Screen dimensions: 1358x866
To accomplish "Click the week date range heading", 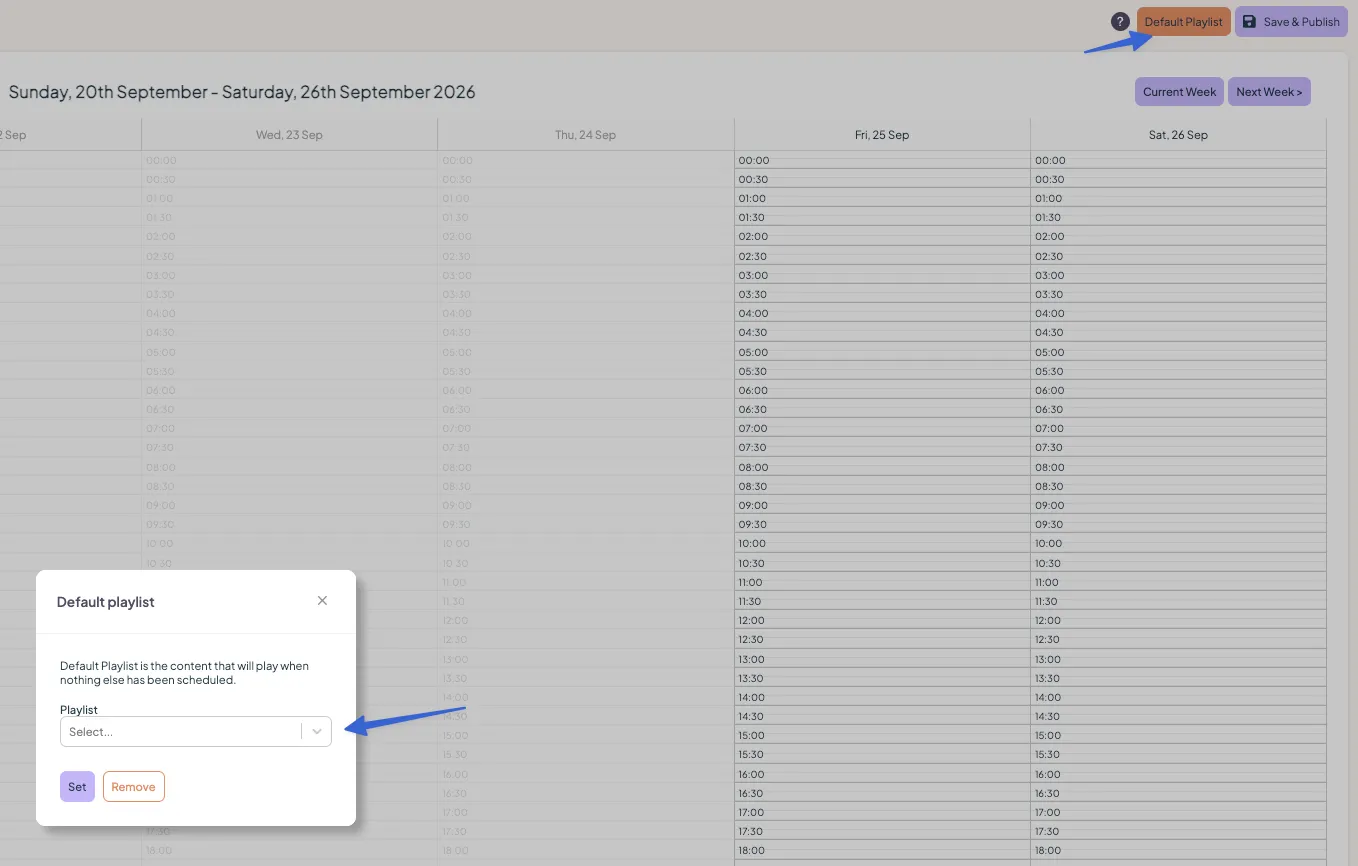I will pyautogui.click(x=242, y=92).
